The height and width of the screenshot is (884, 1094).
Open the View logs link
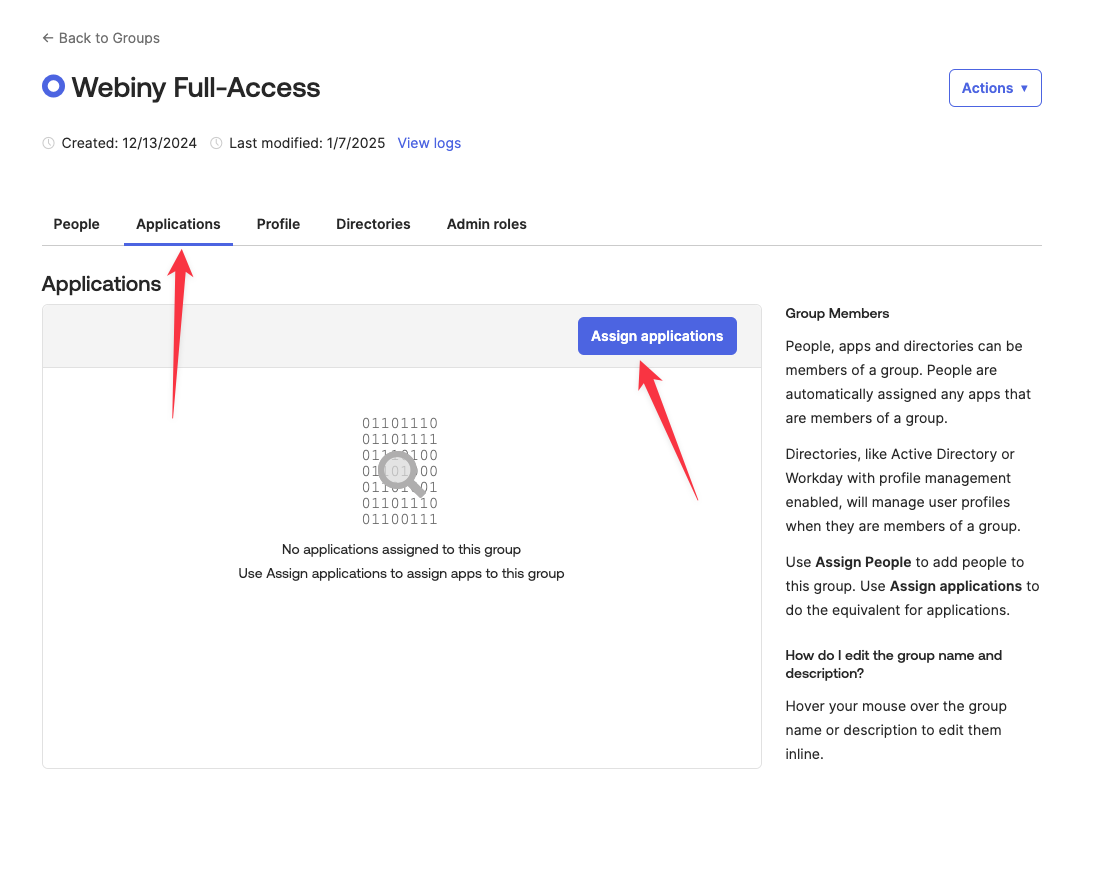point(429,143)
